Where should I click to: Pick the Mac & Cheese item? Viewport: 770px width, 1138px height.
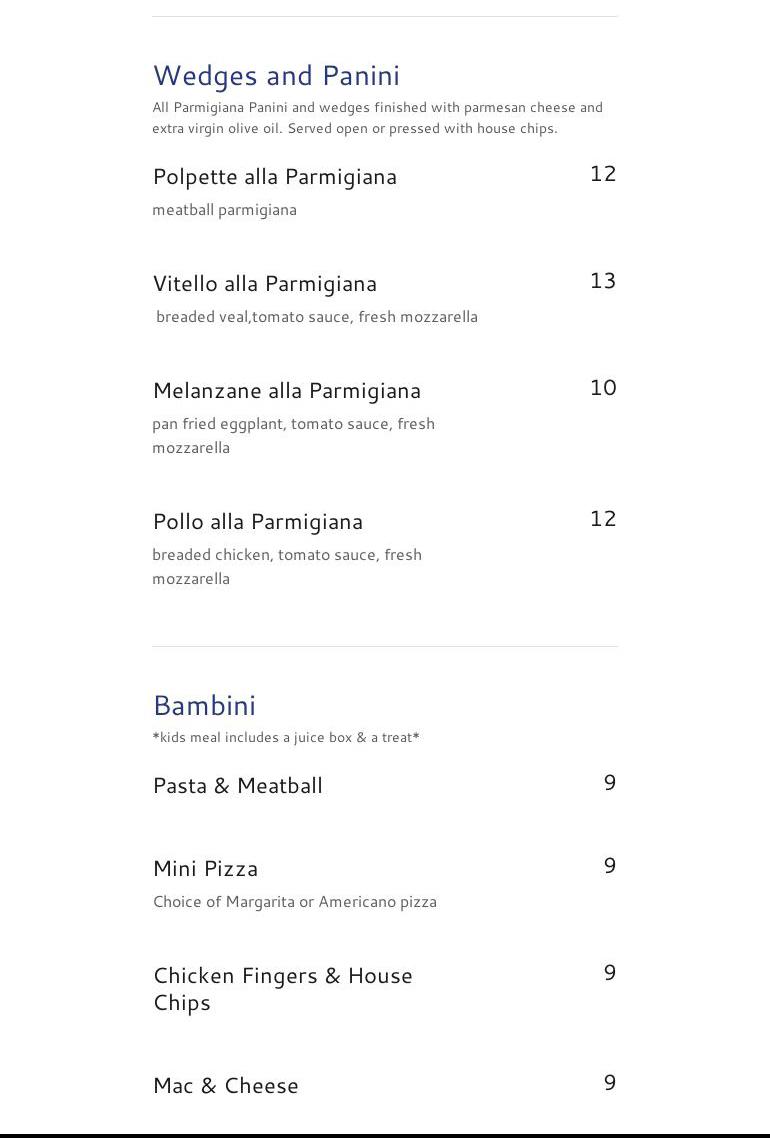pos(226,1086)
